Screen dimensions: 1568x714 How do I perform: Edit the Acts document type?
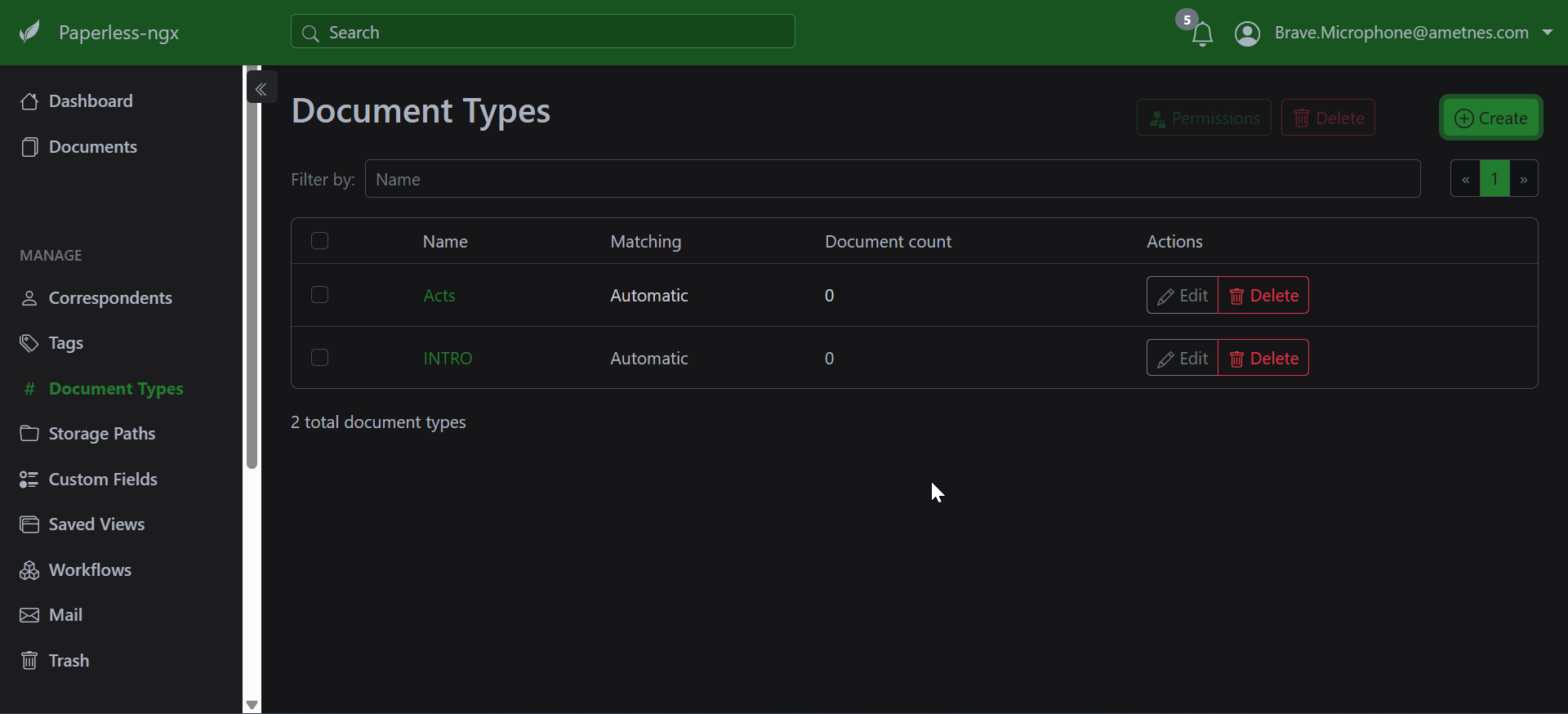pyautogui.click(x=1182, y=296)
